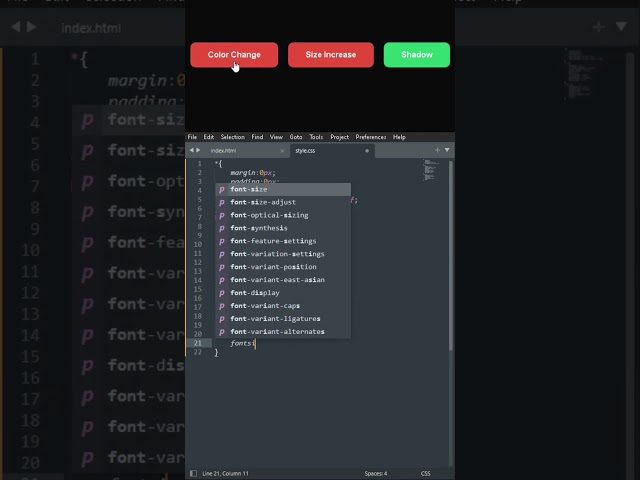Select font-optical-sizing suggestion

coord(283,215)
